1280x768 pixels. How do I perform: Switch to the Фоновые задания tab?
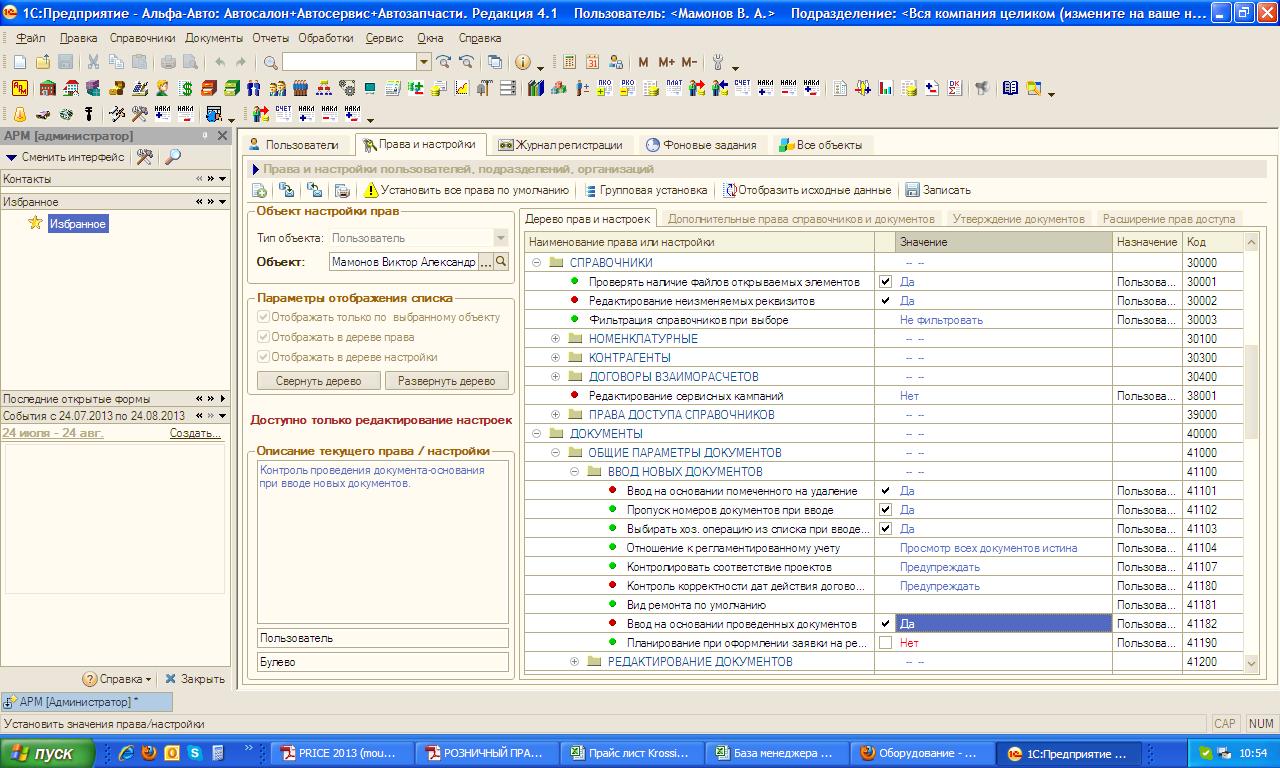701,145
